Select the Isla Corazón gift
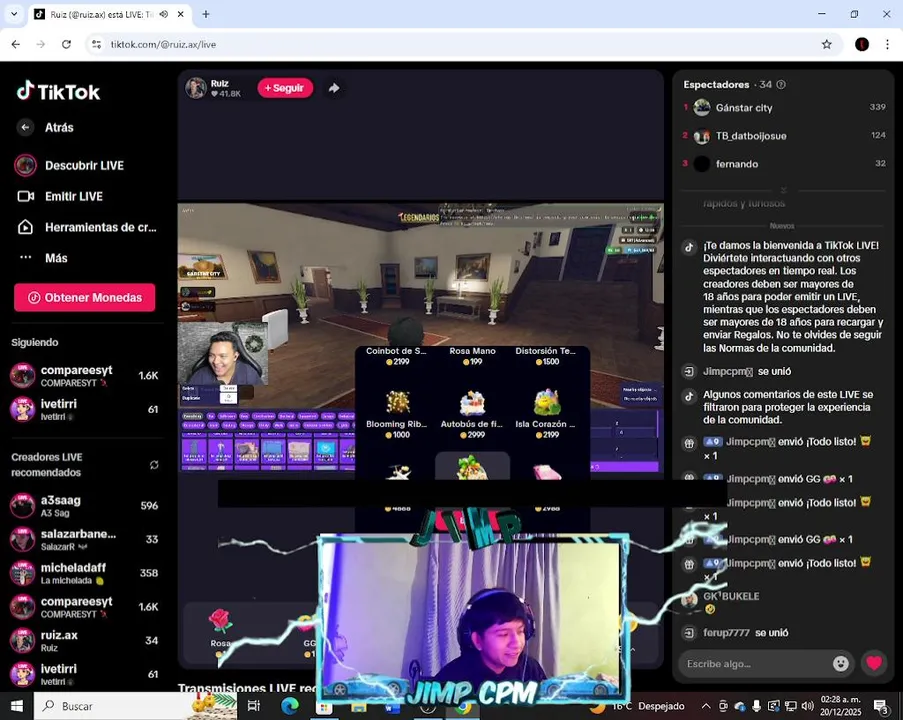This screenshot has height=720, width=903. (x=545, y=414)
